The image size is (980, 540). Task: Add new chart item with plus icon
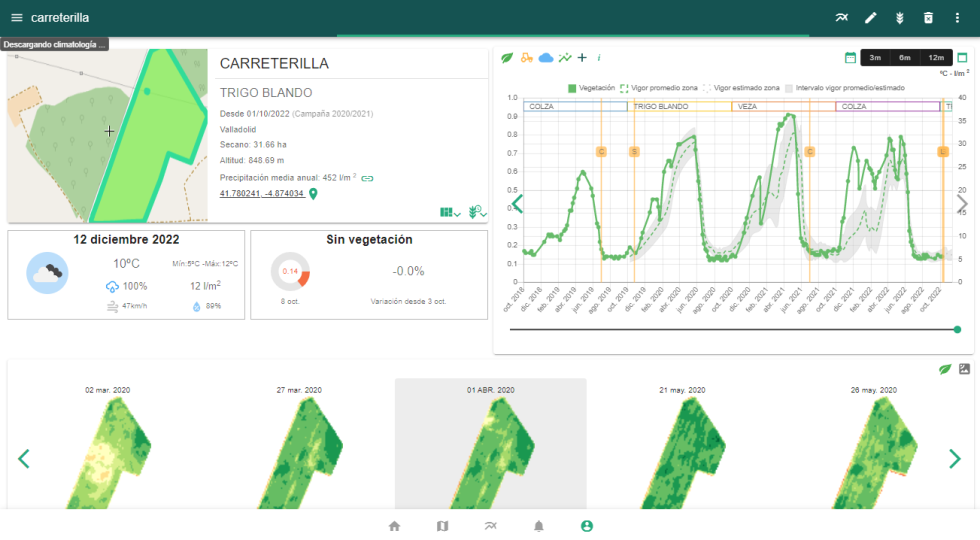click(582, 58)
